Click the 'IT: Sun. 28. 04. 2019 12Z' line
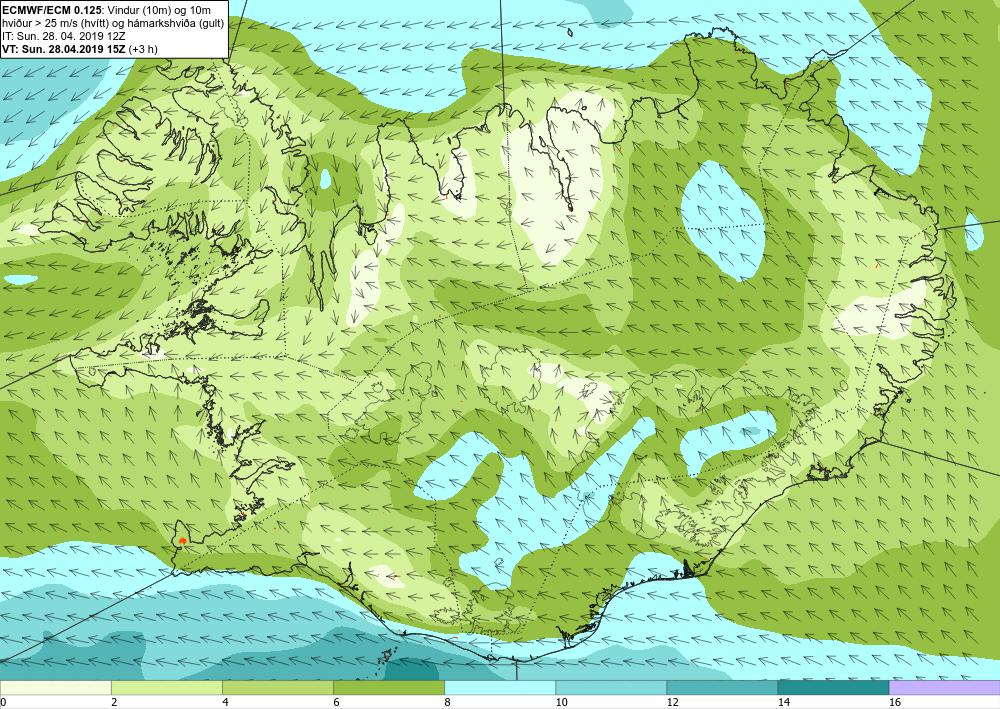The width and height of the screenshot is (1000, 709). click(62, 36)
